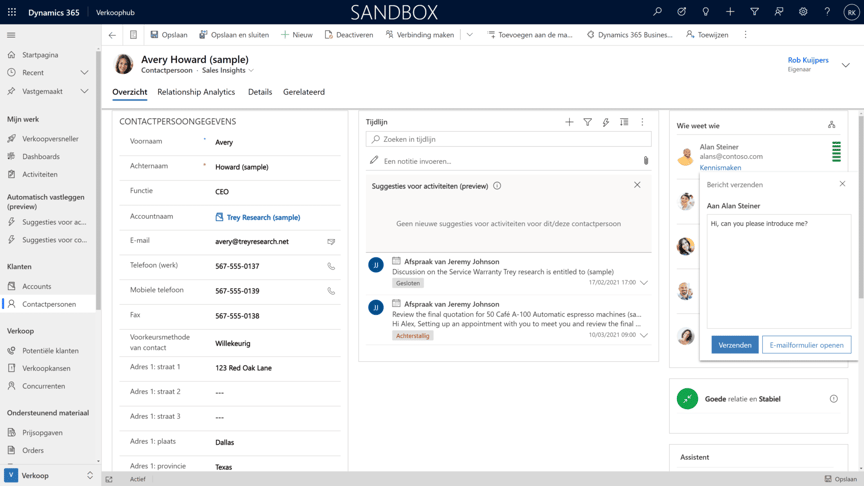Click the info icon next to Suggesties voor activiteiten

pos(497,186)
